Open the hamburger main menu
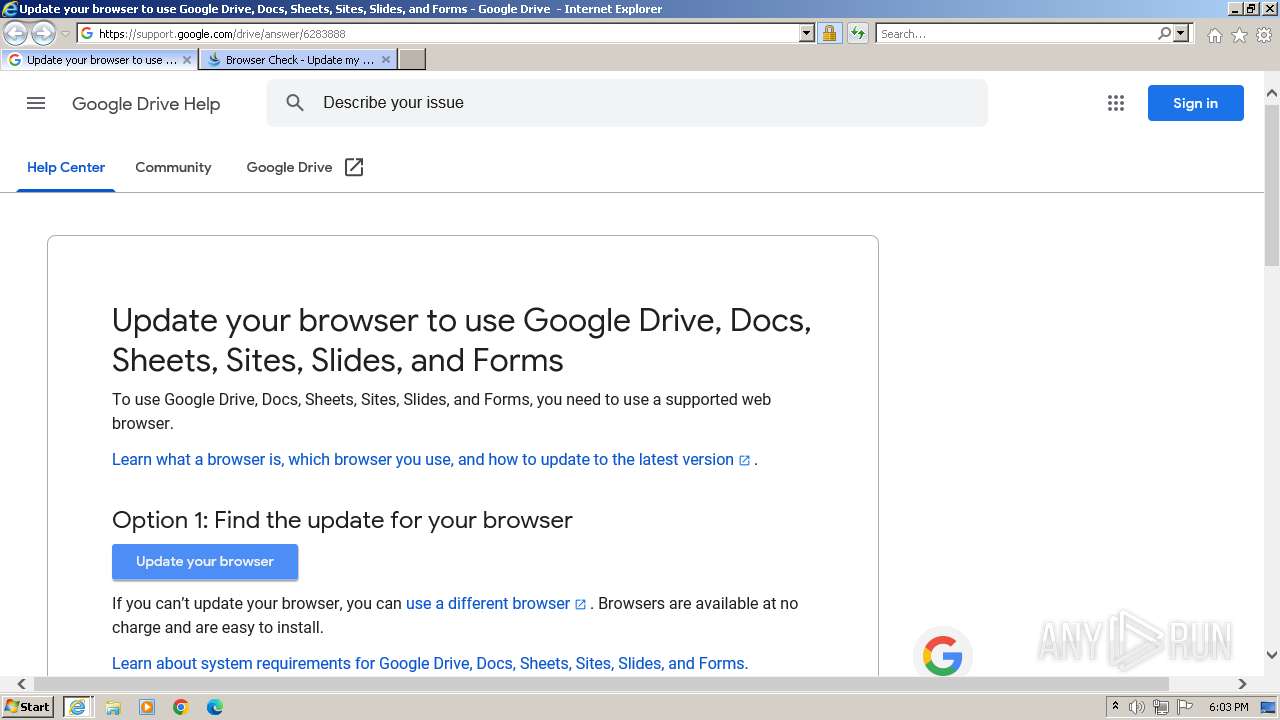Screen dimensions: 1280x720 [36, 103]
